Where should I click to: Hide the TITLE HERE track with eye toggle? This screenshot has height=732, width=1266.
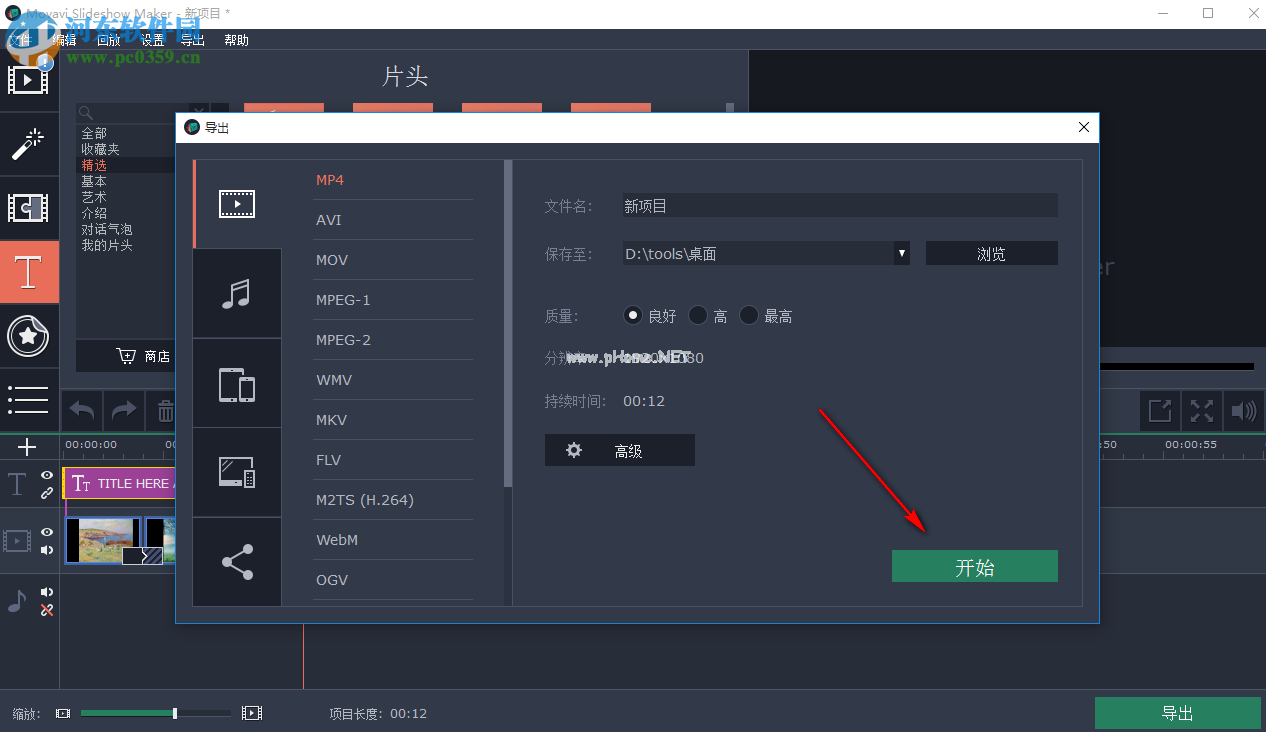coord(46,476)
